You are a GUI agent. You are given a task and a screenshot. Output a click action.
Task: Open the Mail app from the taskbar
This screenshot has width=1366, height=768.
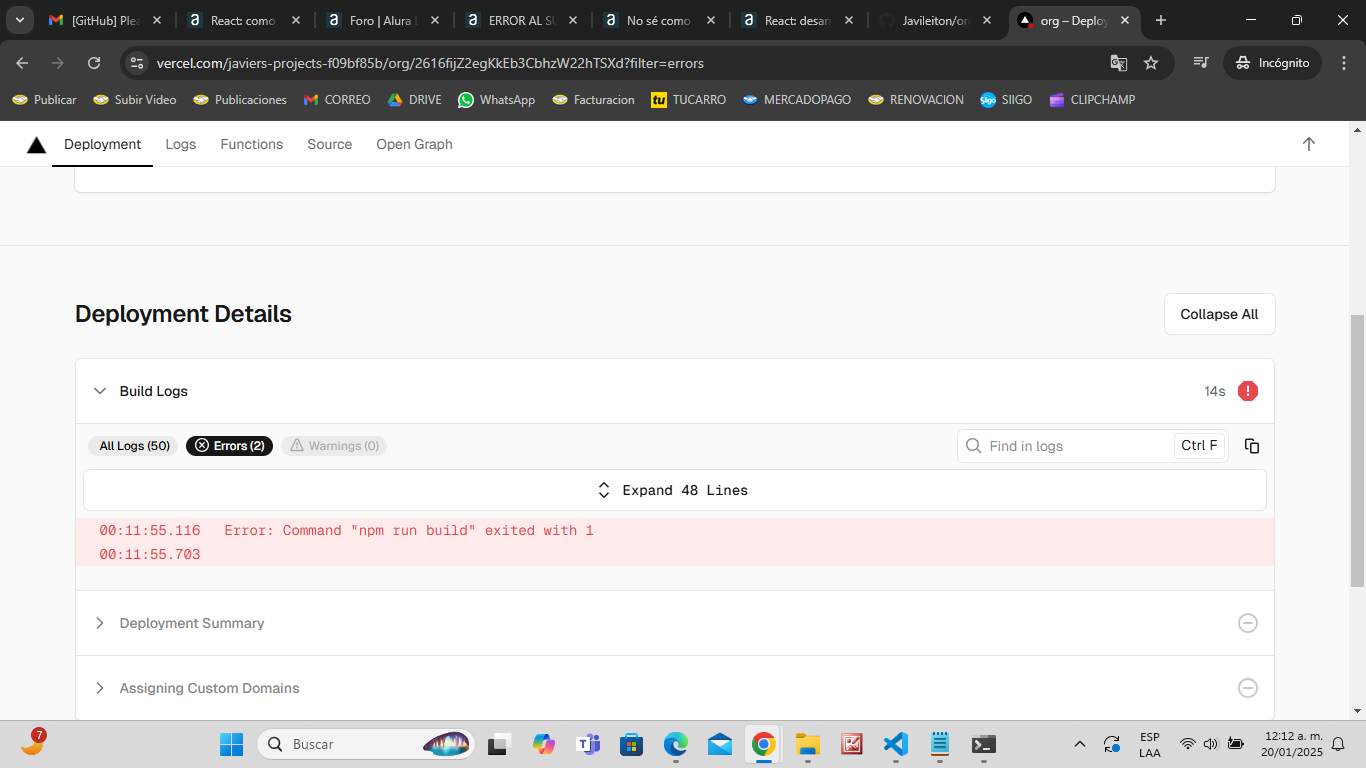[720, 744]
